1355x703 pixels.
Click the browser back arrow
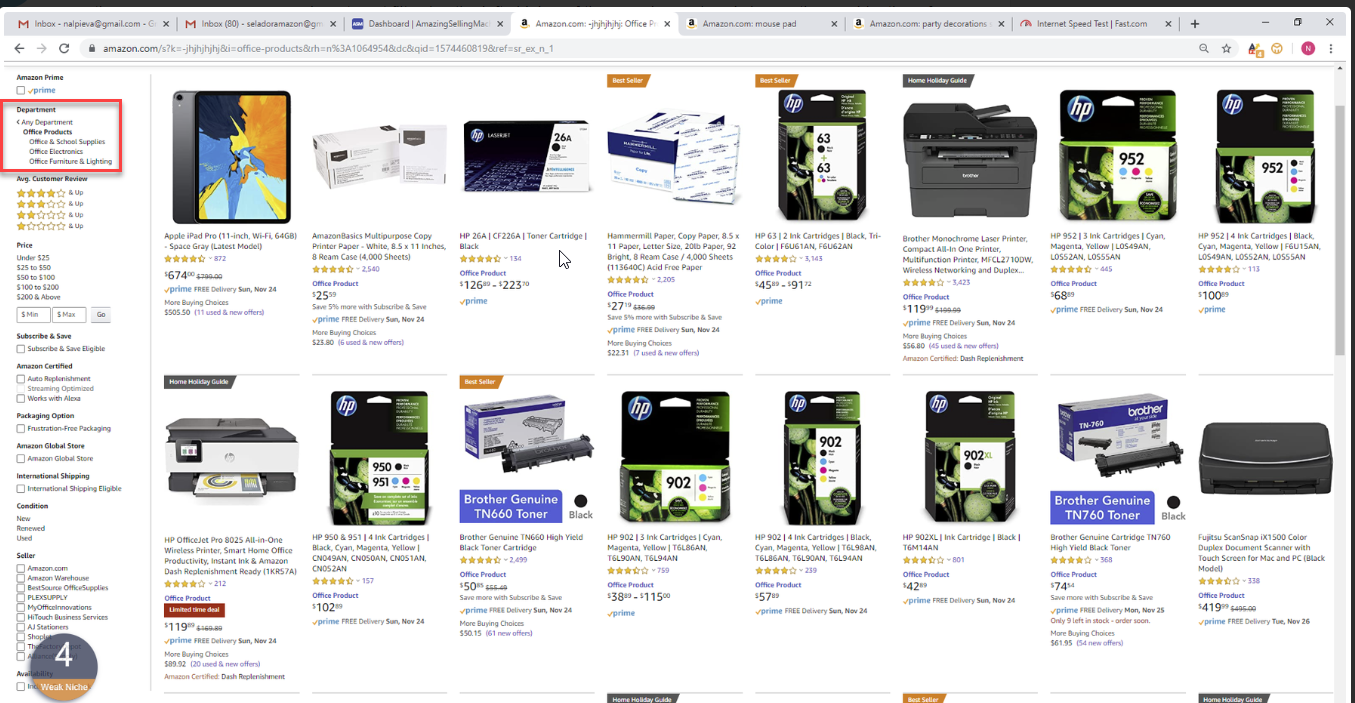[x=19, y=48]
